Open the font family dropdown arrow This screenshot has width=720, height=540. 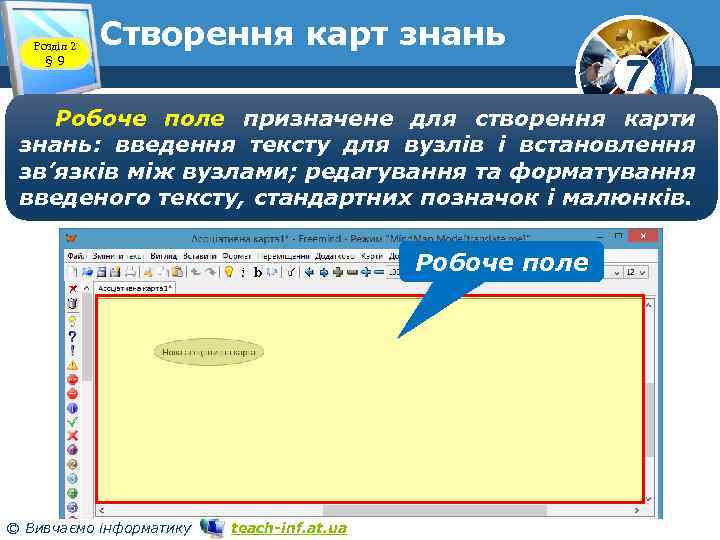[x=617, y=273]
